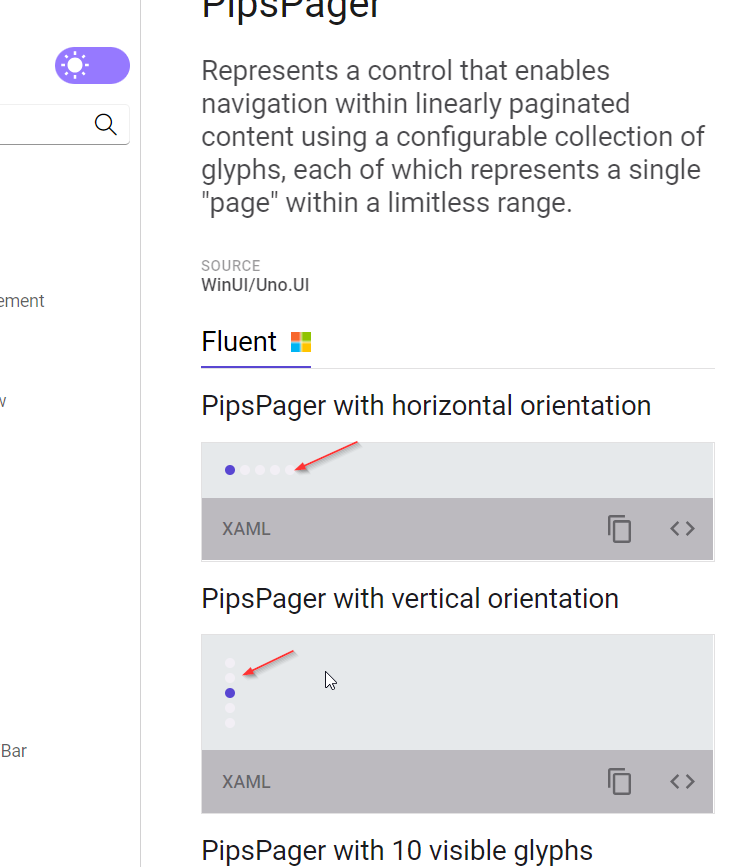Click the XAML label on the horizontal code bar
Image resolution: width=737 pixels, height=867 pixels.
pos(246,529)
